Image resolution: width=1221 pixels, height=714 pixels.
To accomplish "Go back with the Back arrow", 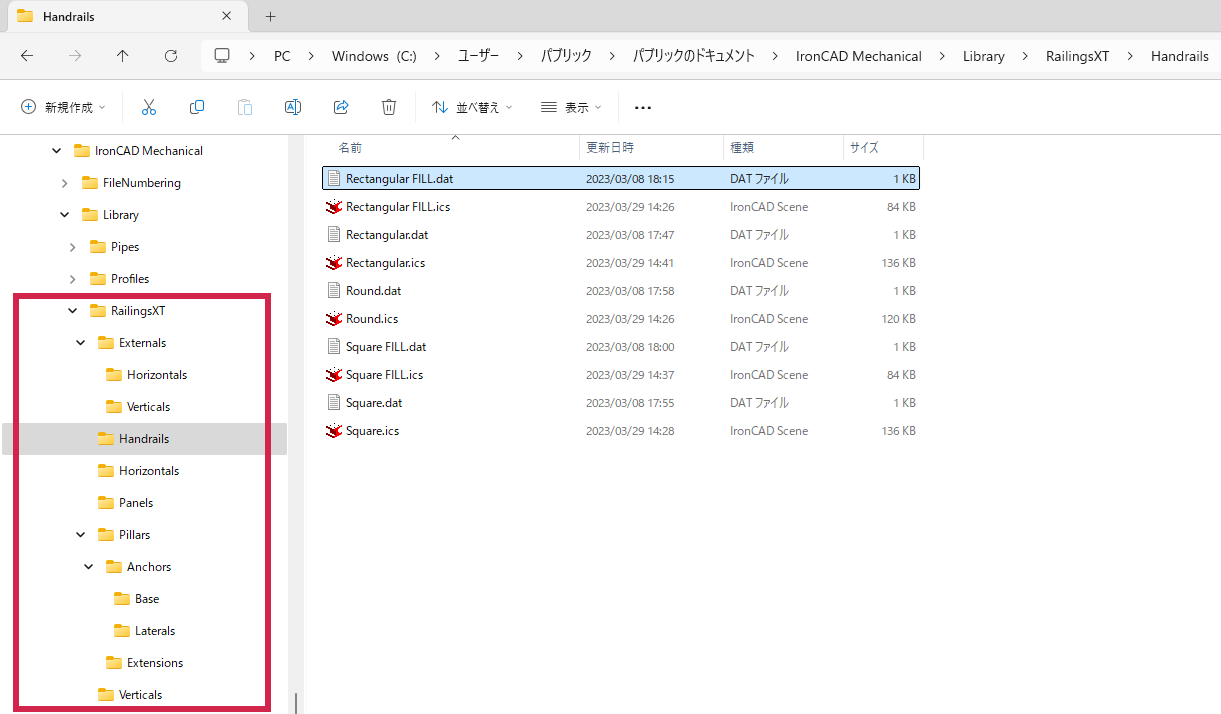I will click(27, 56).
